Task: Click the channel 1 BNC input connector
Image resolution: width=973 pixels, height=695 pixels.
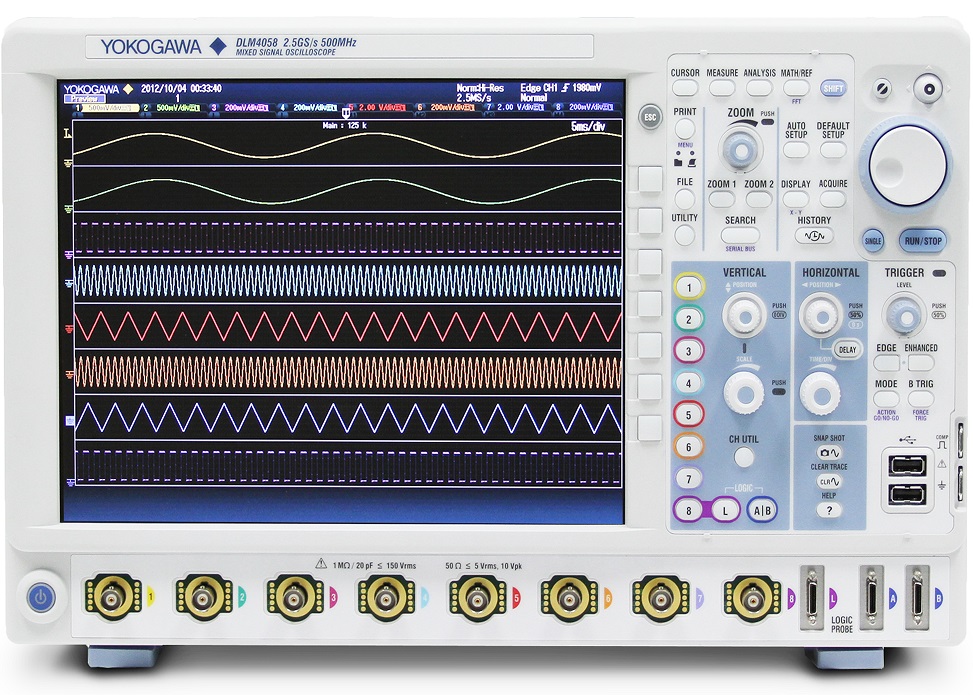Action: pos(112,598)
